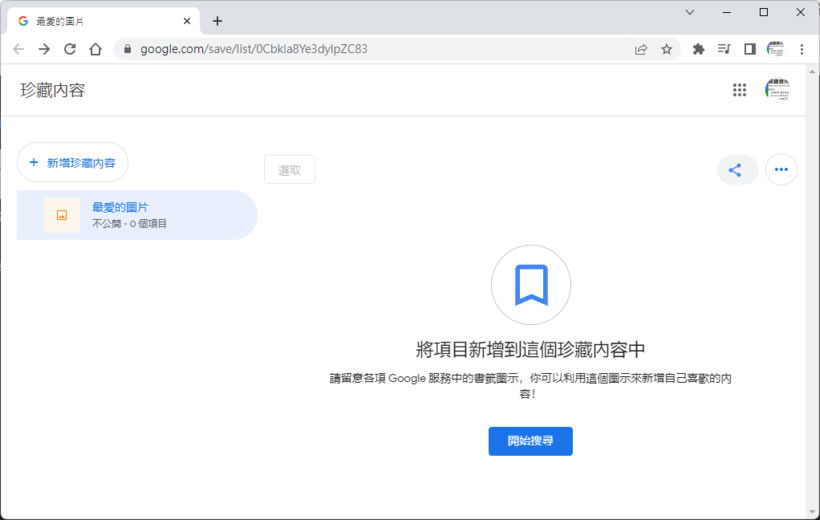Open the Google apps grid
The height and width of the screenshot is (520, 820).
(x=739, y=90)
